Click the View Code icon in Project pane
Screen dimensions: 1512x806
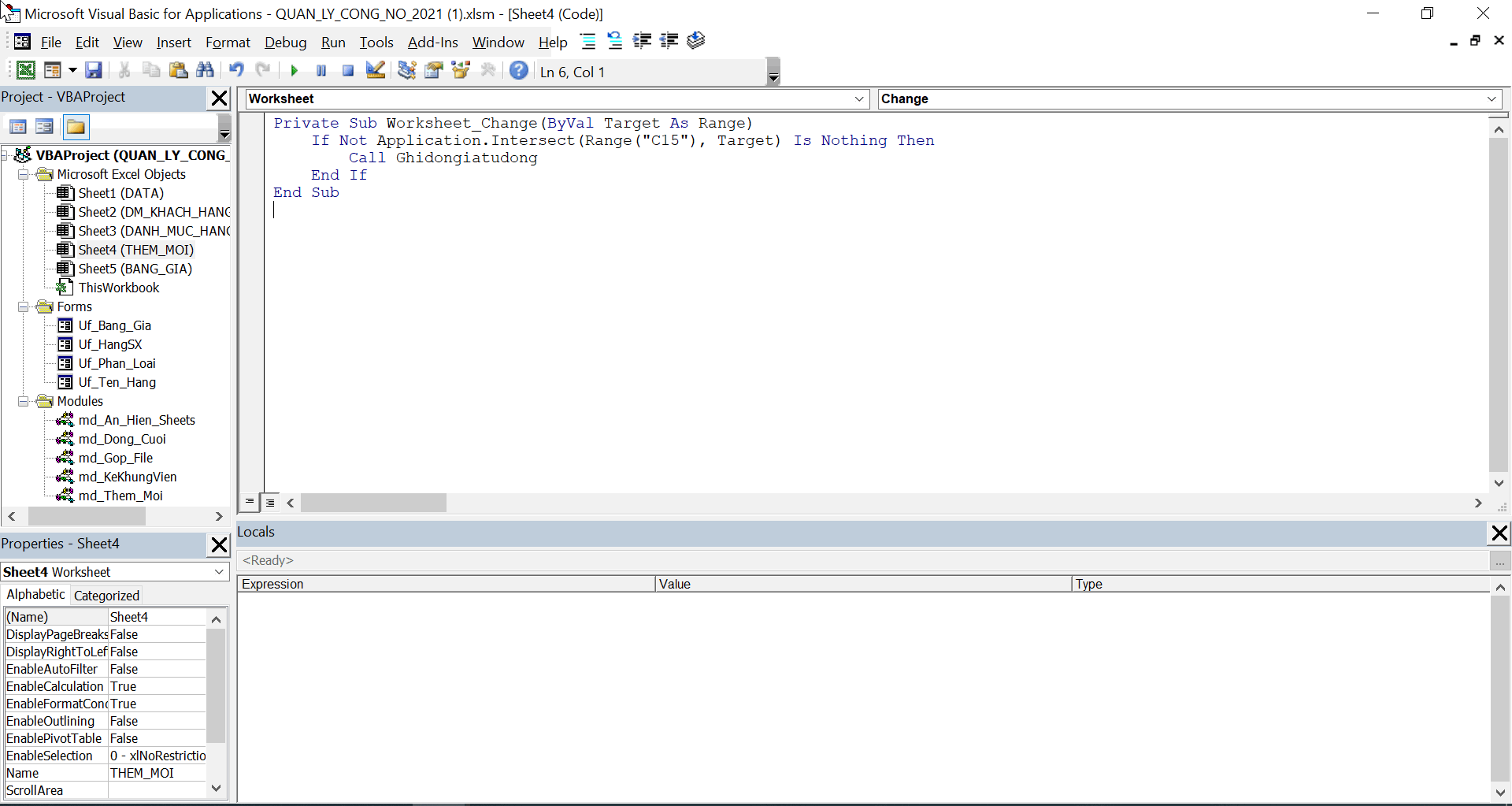pyautogui.click(x=18, y=127)
